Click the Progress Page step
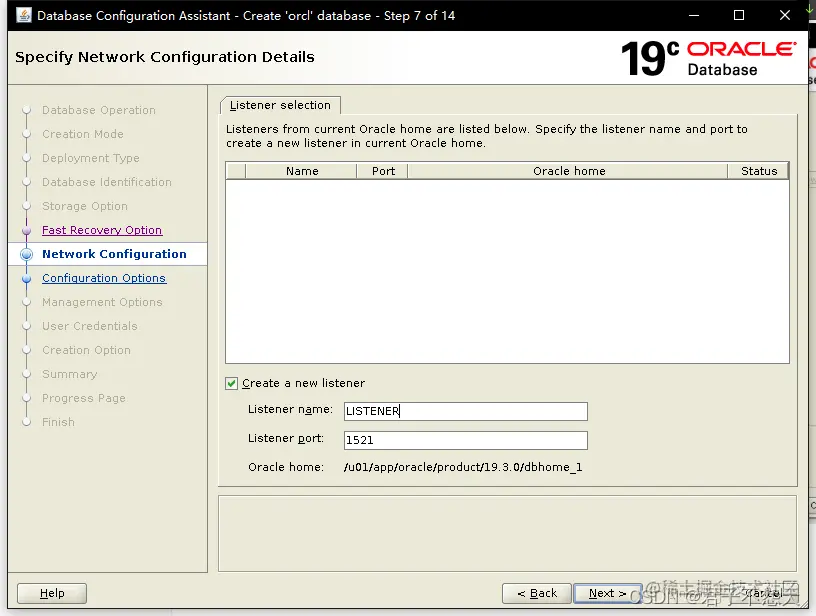The width and height of the screenshot is (816, 616). click(x=84, y=398)
